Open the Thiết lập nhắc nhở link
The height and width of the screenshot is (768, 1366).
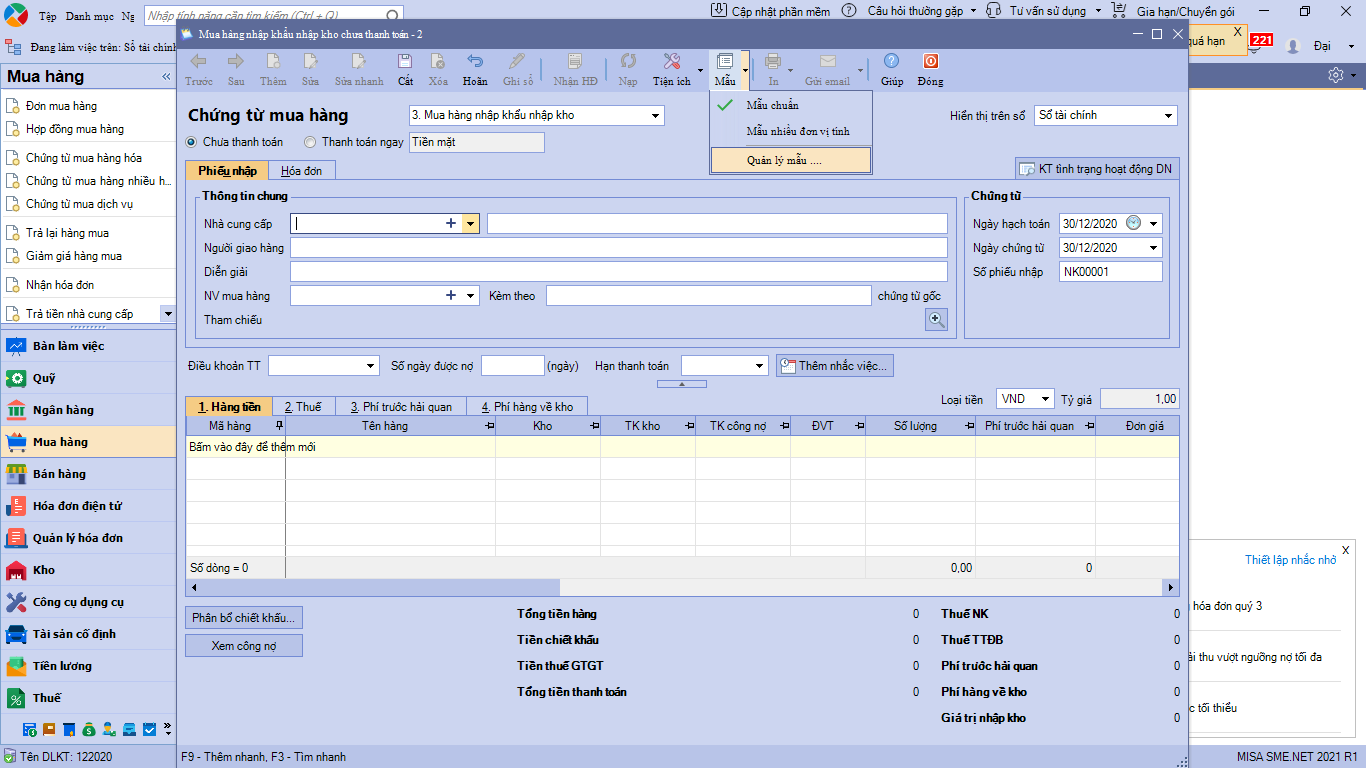(x=1290, y=560)
